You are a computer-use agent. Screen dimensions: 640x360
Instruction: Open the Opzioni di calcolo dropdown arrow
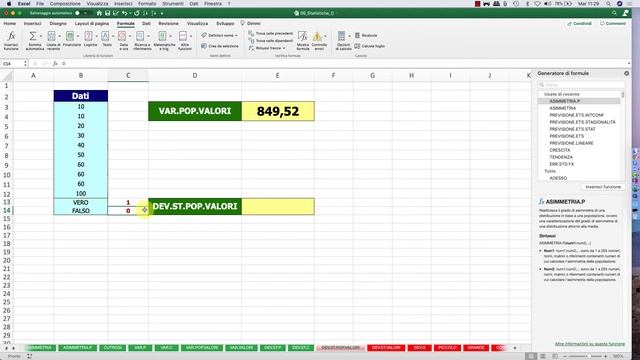pyautogui.click(x=349, y=36)
